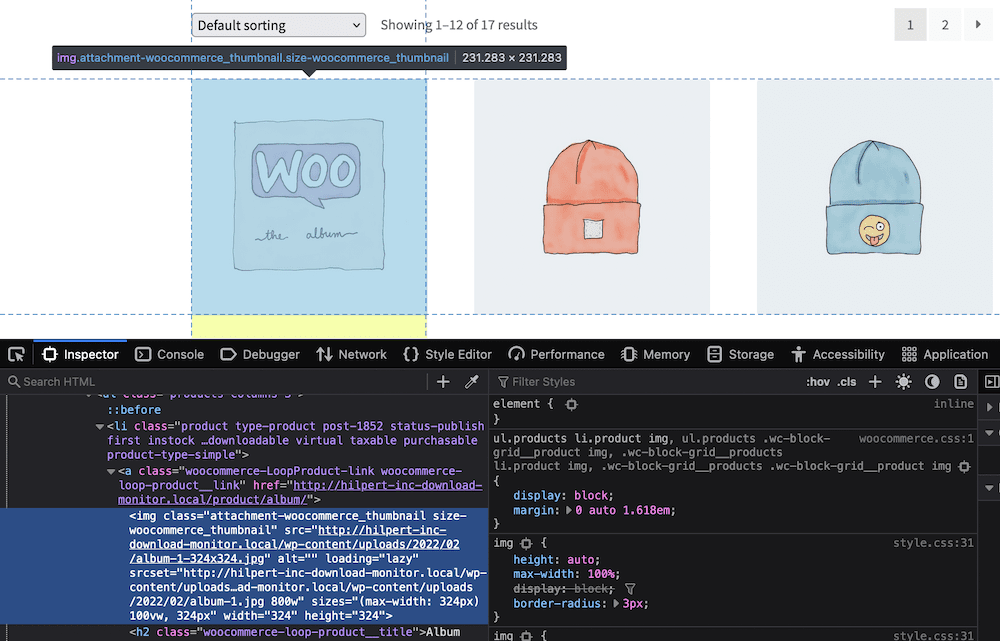Open woocommerce.css:1 source link

tap(916, 439)
